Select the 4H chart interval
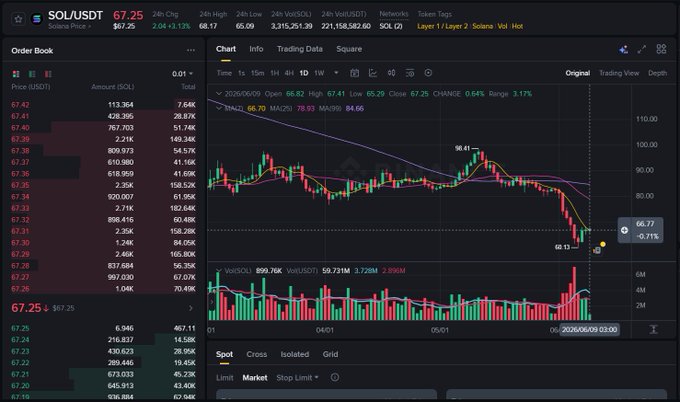The width and height of the screenshot is (680, 402). pyautogui.click(x=289, y=73)
